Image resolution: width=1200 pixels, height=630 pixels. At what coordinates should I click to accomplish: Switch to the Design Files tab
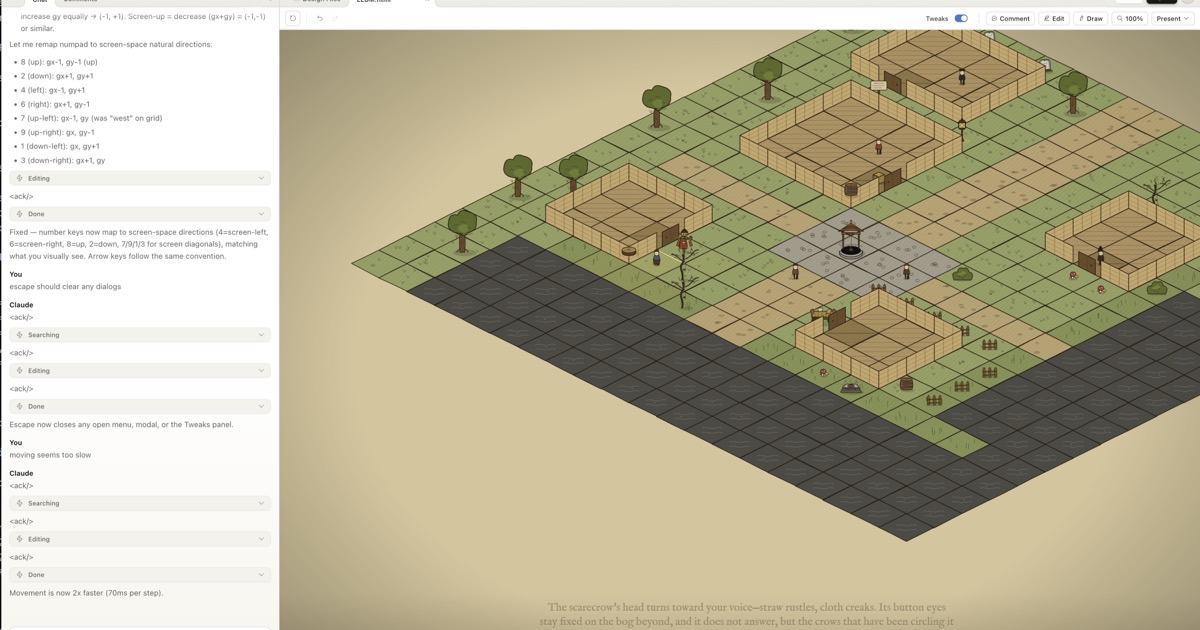pos(321,2)
